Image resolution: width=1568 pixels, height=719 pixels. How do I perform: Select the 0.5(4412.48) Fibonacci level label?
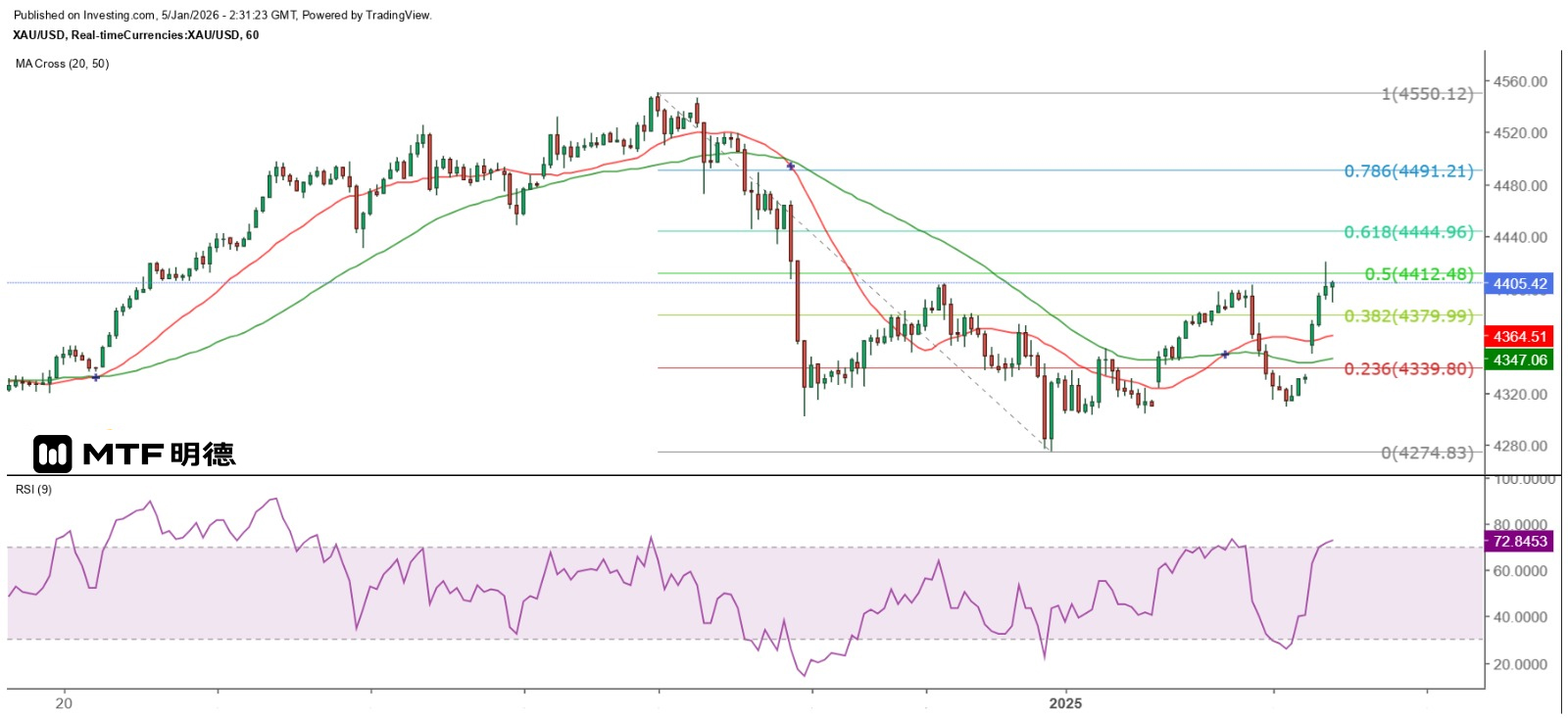1418,274
